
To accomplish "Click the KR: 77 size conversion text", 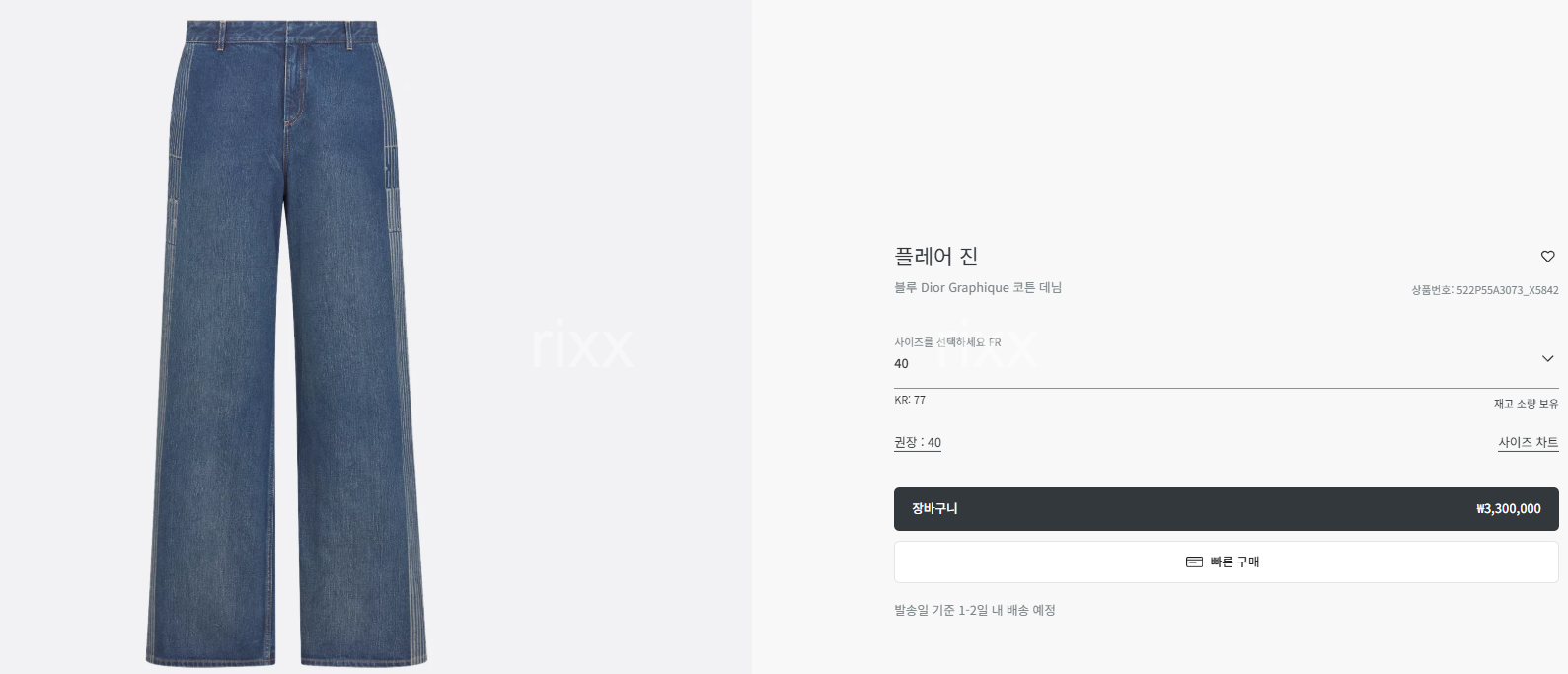I will 910,400.
